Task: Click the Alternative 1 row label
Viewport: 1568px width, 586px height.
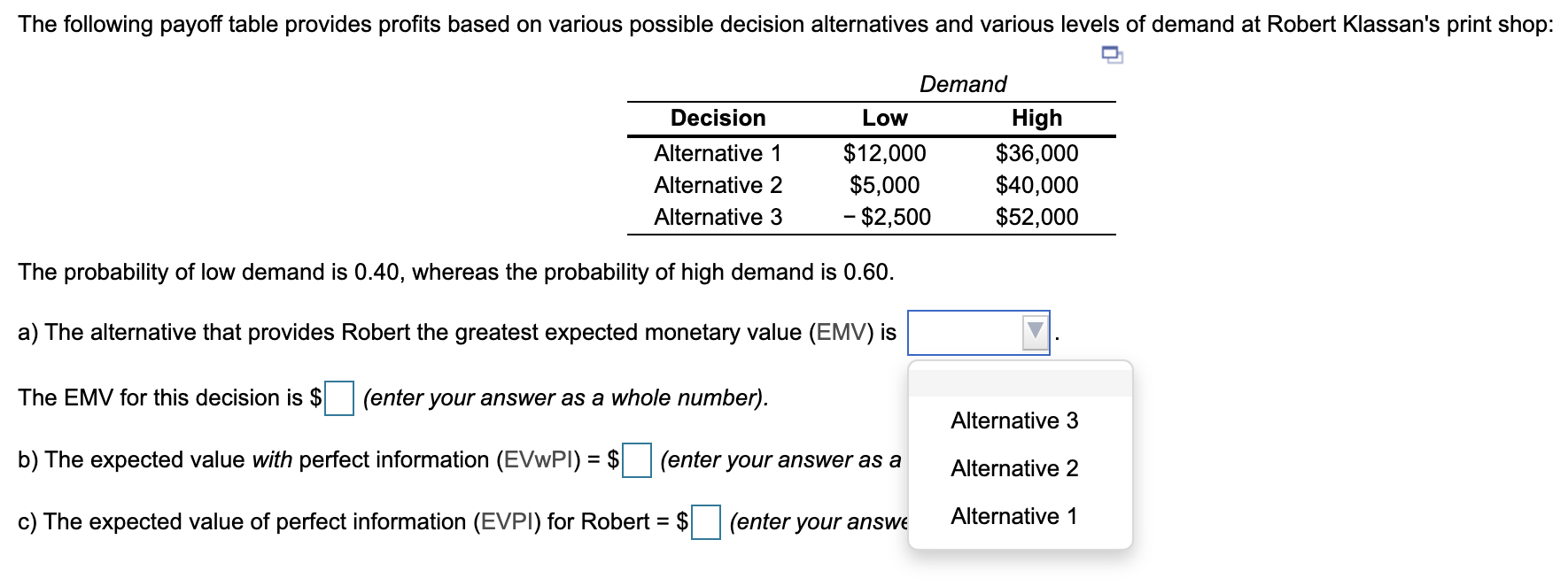Action: click(718, 154)
